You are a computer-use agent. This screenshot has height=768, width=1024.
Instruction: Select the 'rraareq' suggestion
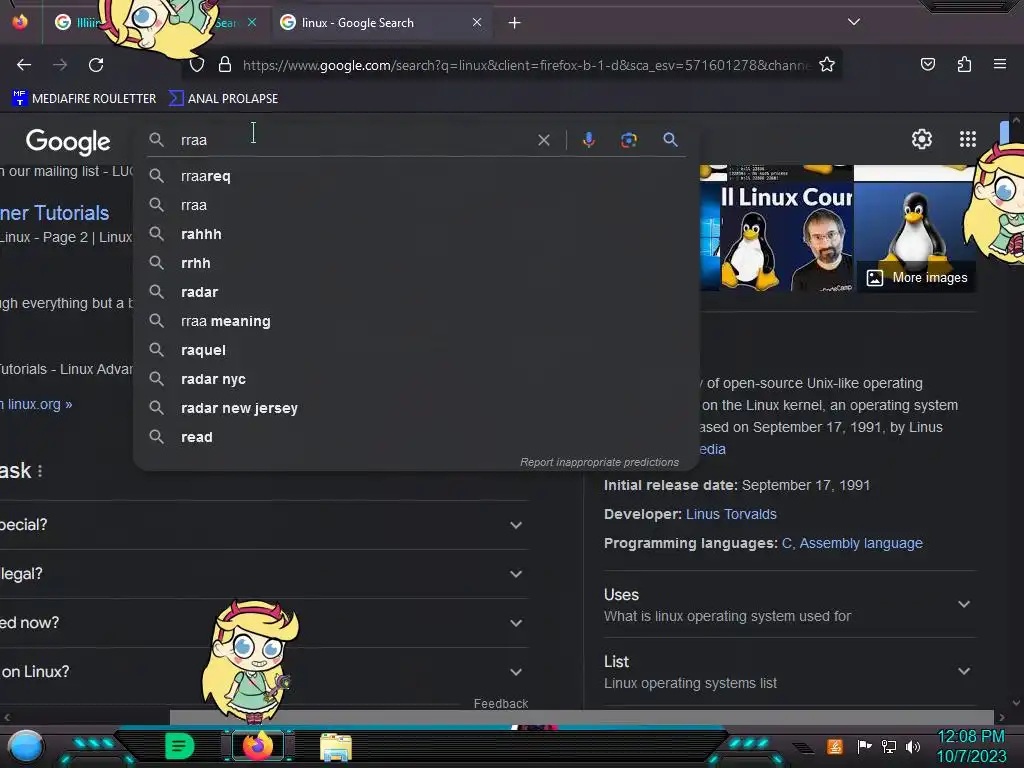click(x=416, y=176)
